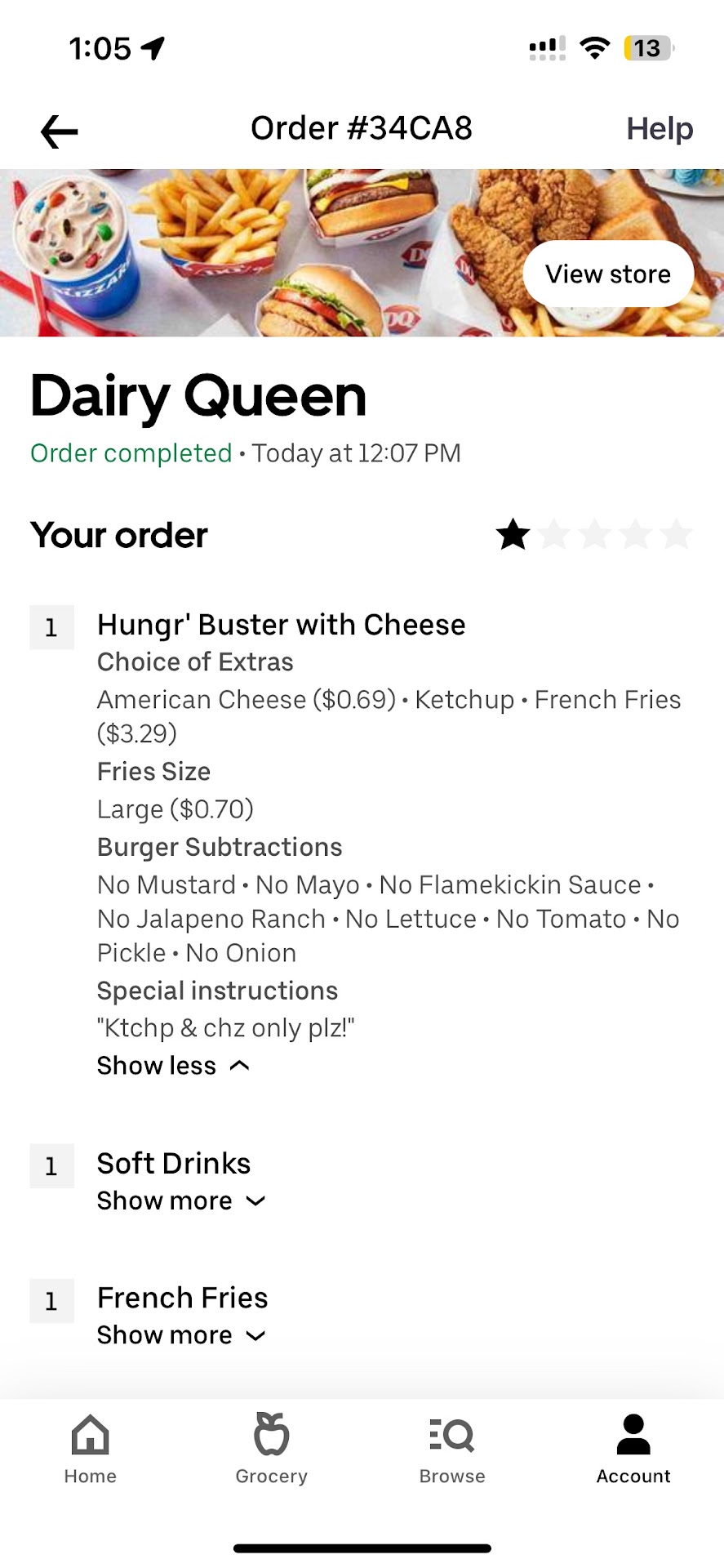The width and height of the screenshot is (724, 1568).
Task: Tap the Browse search icon
Action: click(x=452, y=1435)
